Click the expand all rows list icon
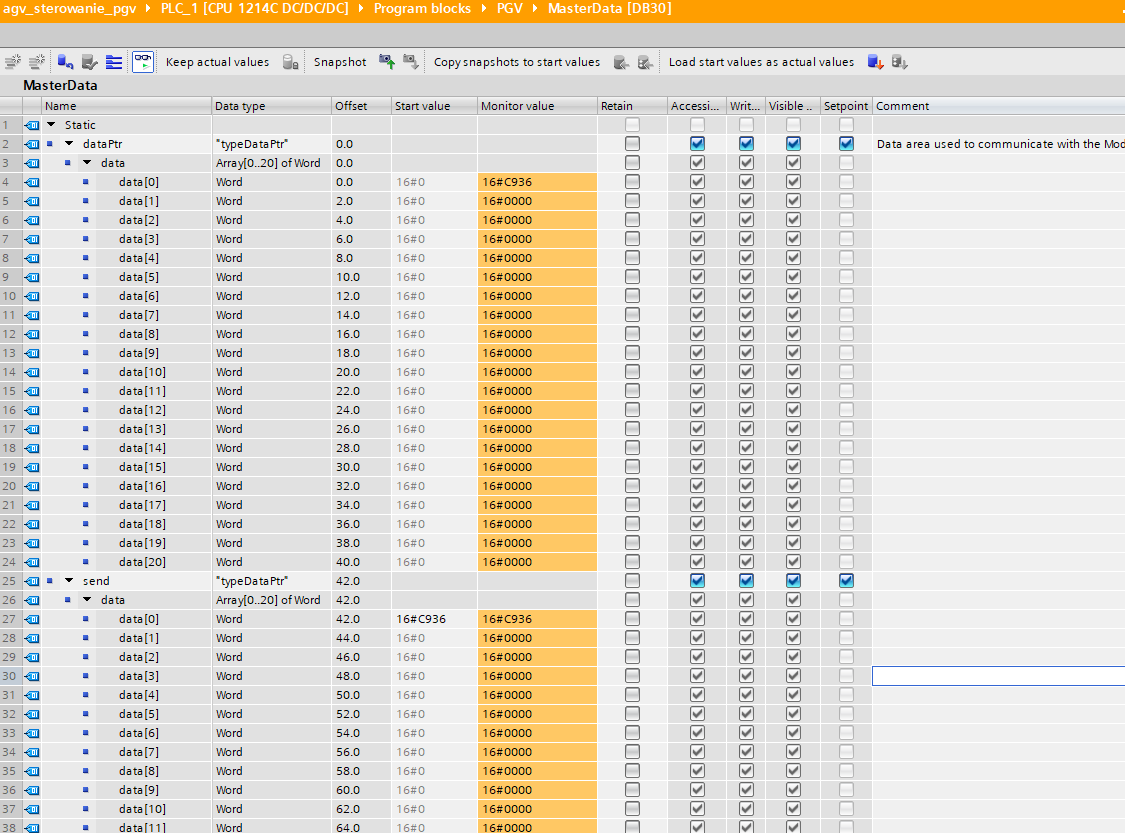Screen dimensions: 1125x833 [114, 62]
